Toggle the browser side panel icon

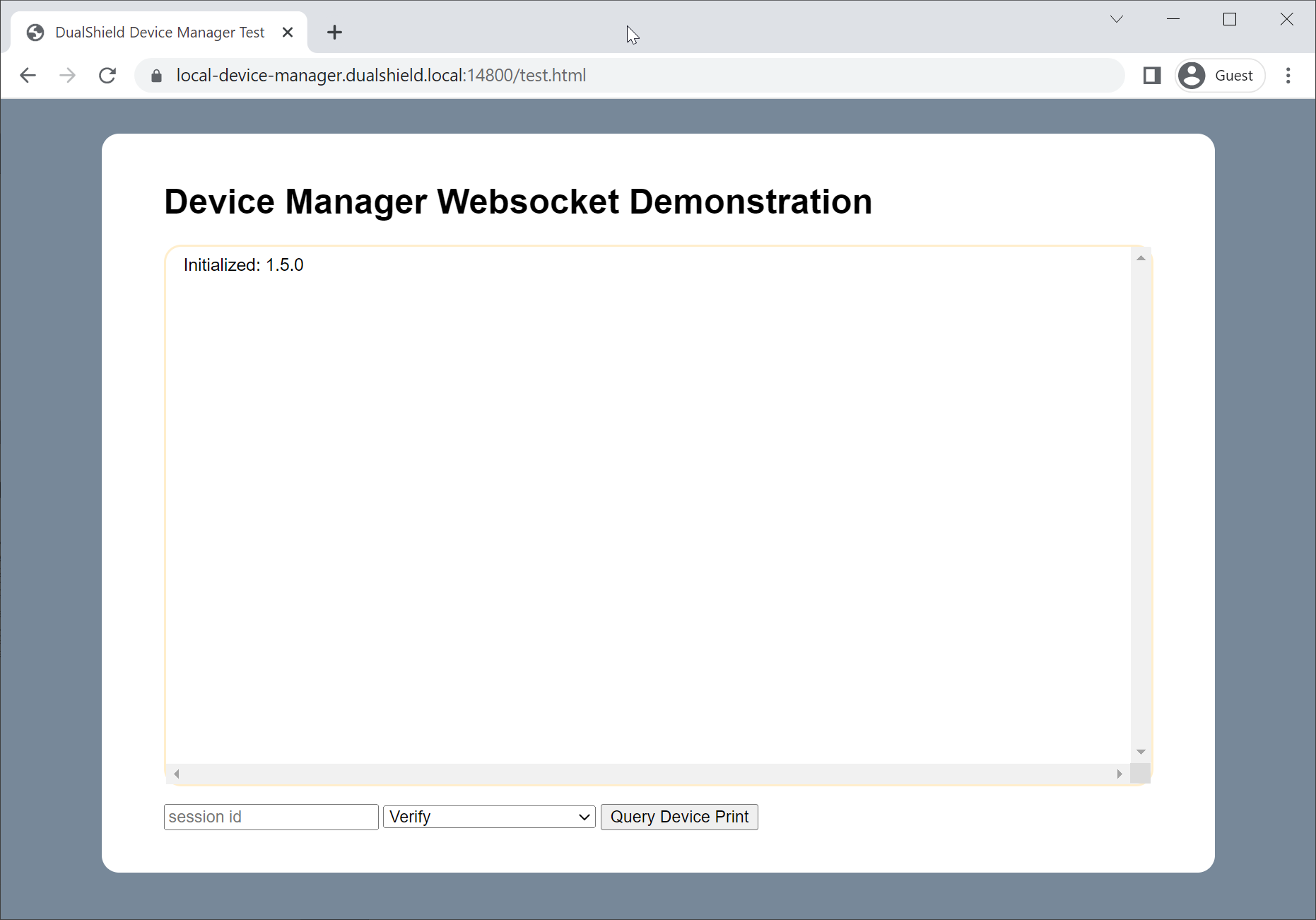1152,76
